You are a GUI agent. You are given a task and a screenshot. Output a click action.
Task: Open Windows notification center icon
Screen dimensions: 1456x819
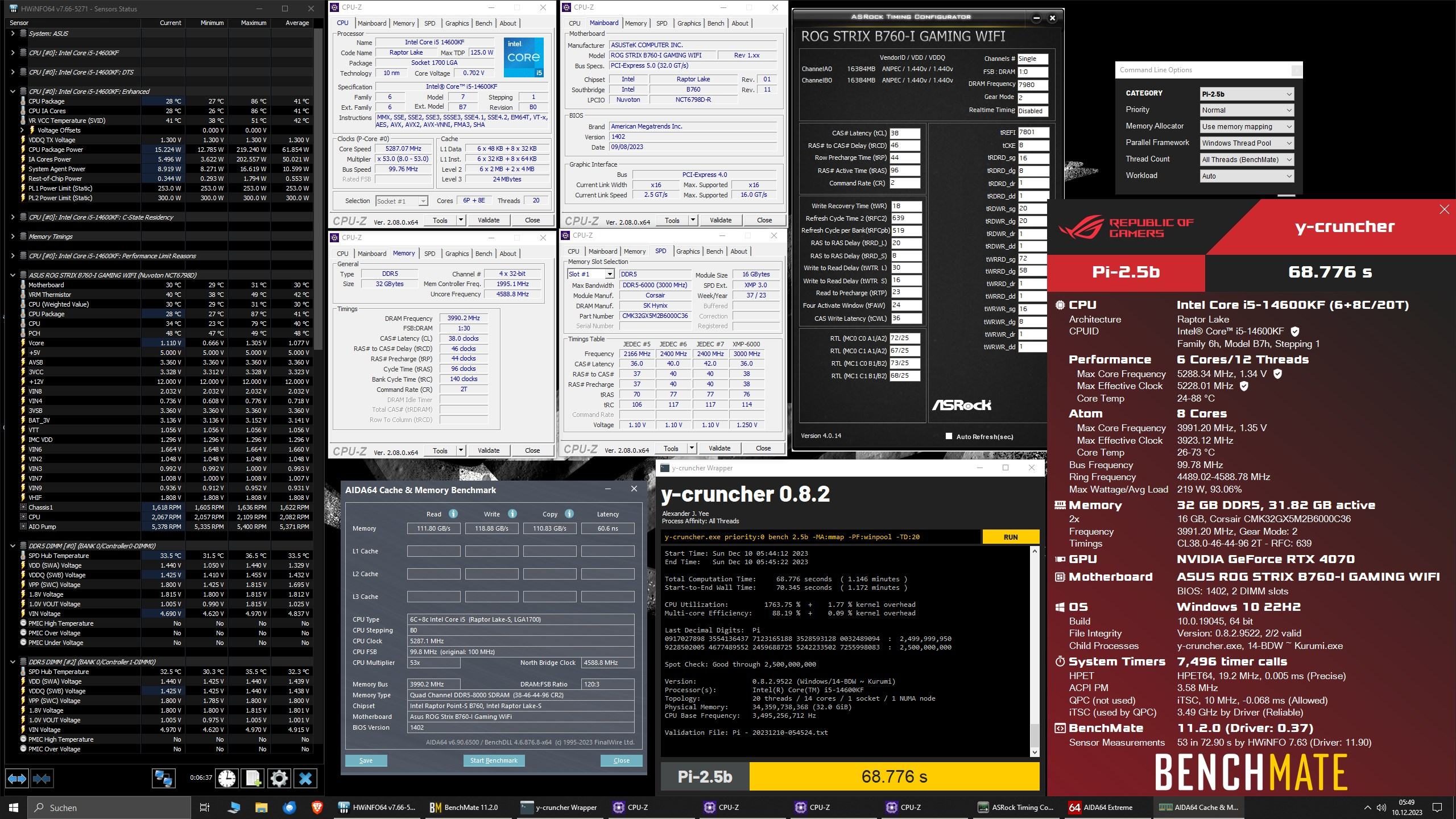point(1437,807)
